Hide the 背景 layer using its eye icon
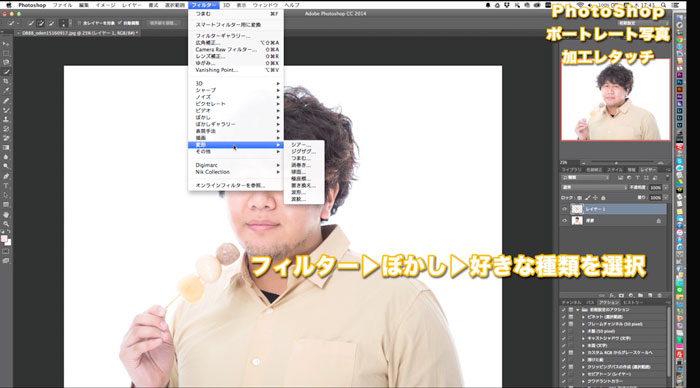Viewport: 700px width, 388px height. point(564,221)
